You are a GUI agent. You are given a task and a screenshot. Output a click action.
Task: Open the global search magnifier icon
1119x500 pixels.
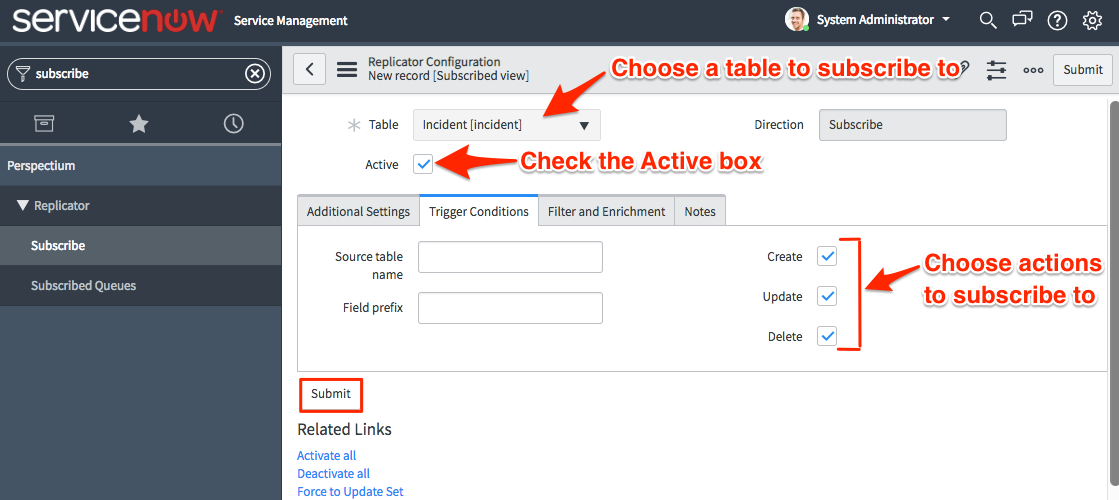[x=988, y=20]
